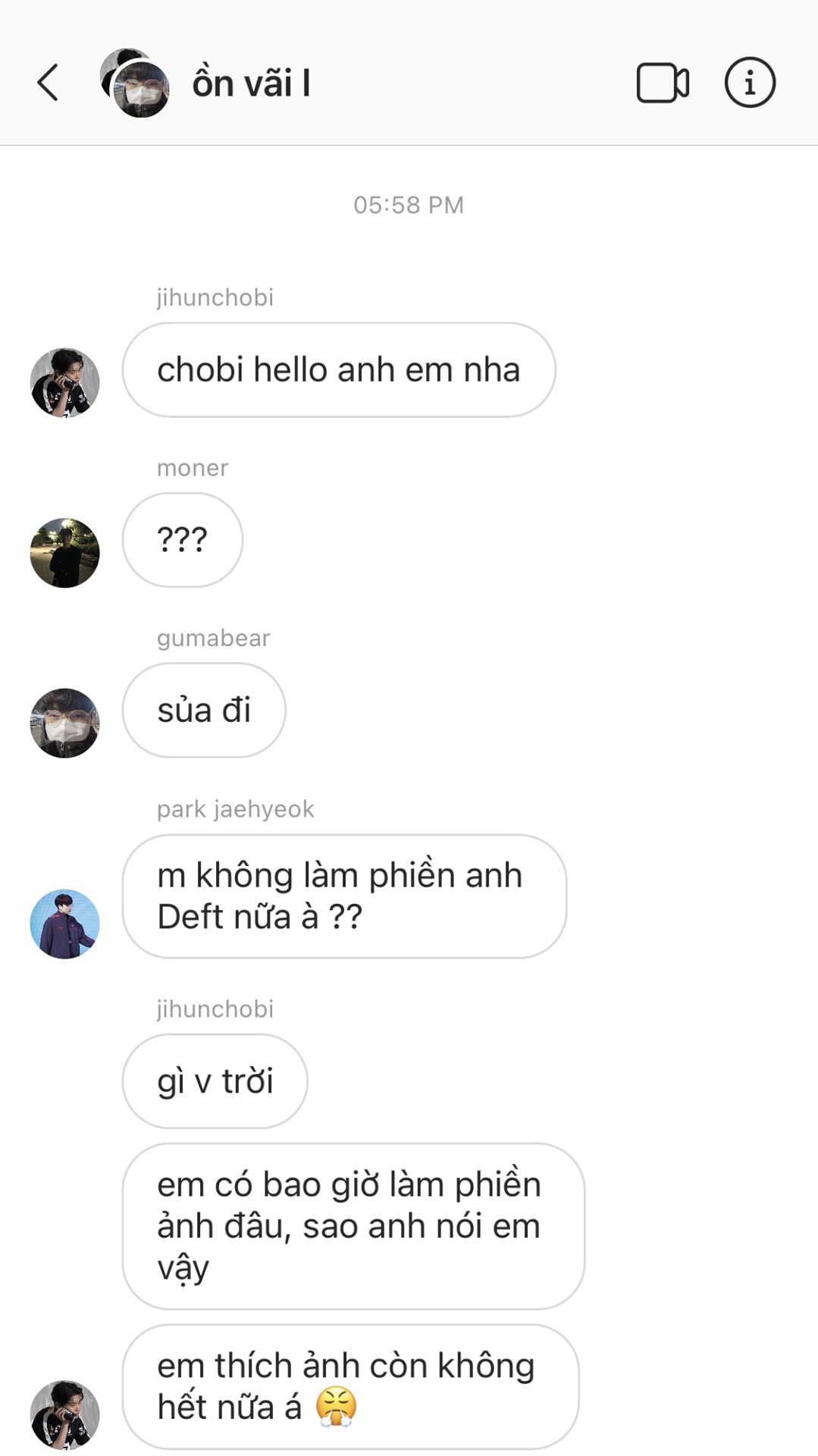The width and height of the screenshot is (818, 1456).
Task: Open the chat info details
Action: click(750, 83)
